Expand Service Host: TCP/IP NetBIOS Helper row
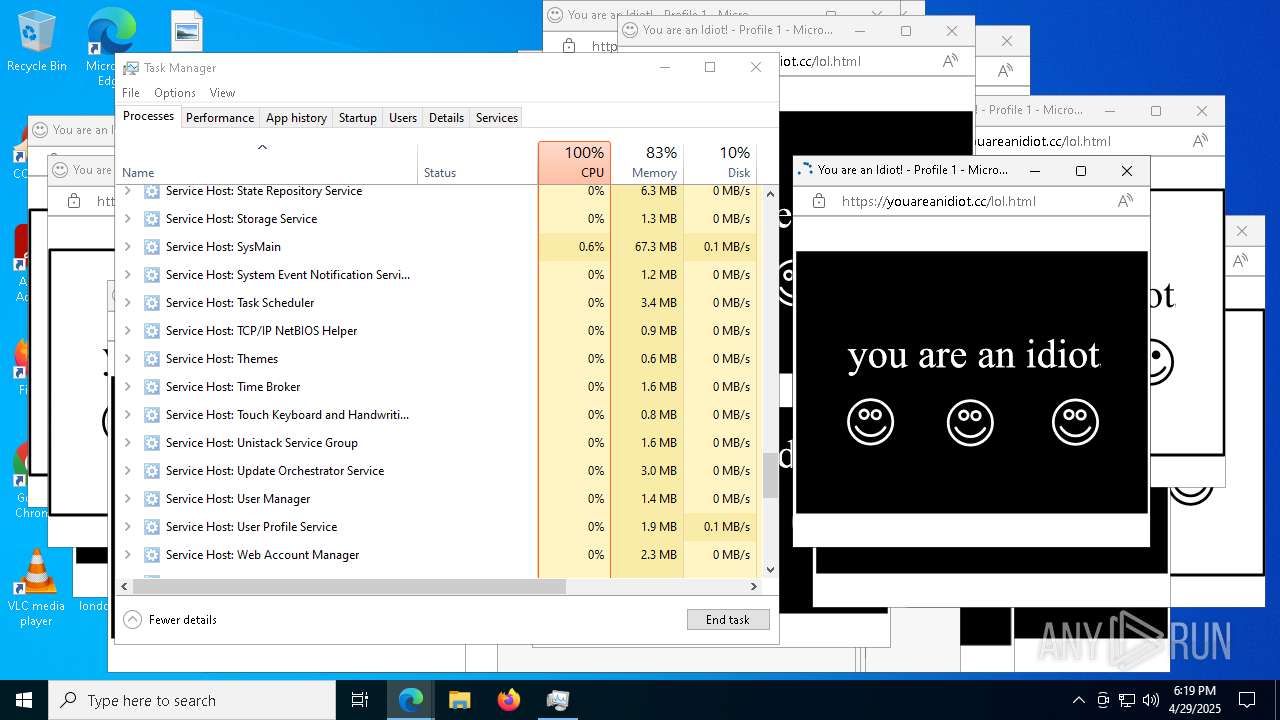This screenshot has width=1280, height=720. click(x=127, y=330)
